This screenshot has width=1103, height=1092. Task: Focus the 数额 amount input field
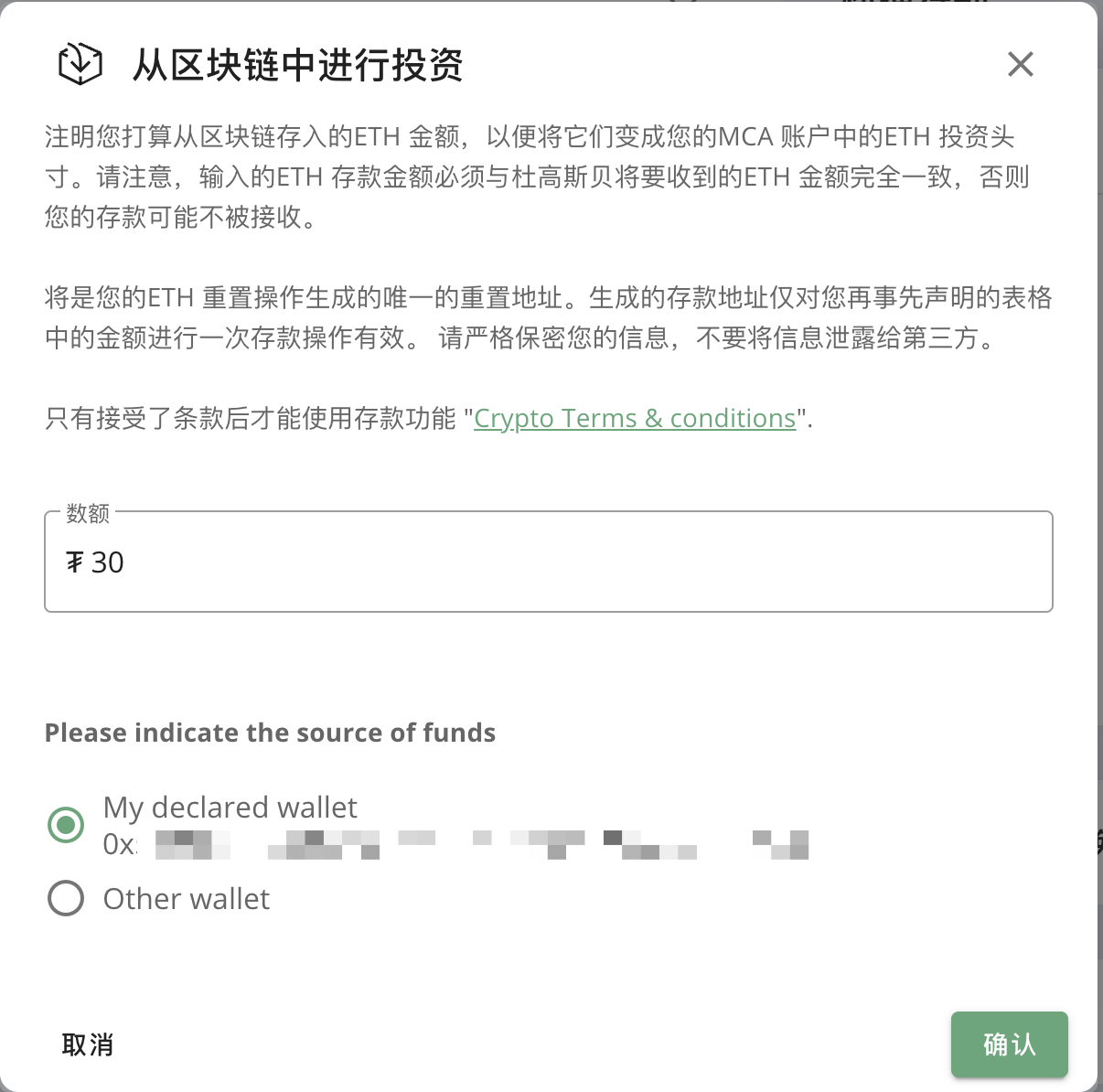pyautogui.click(x=549, y=562)
